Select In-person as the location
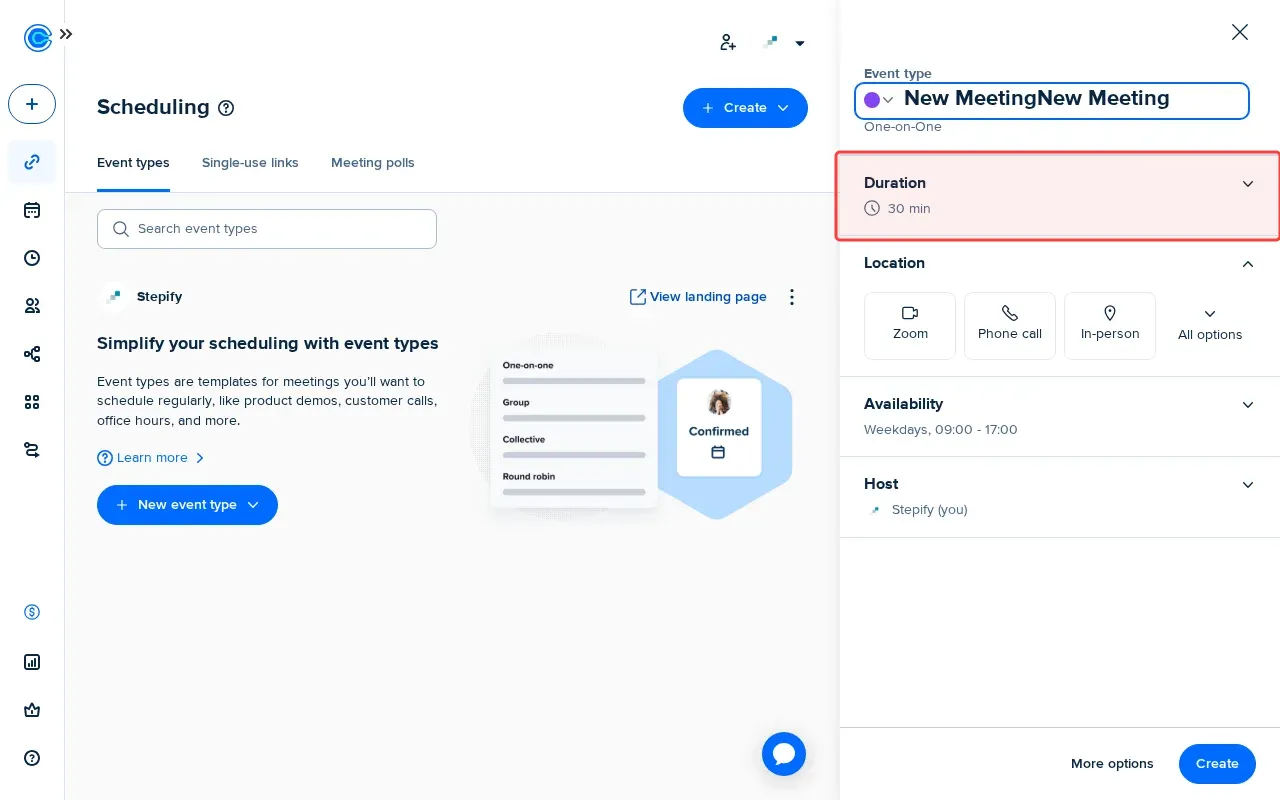This screenshot has height=800, width=1280. [1109, 325]
